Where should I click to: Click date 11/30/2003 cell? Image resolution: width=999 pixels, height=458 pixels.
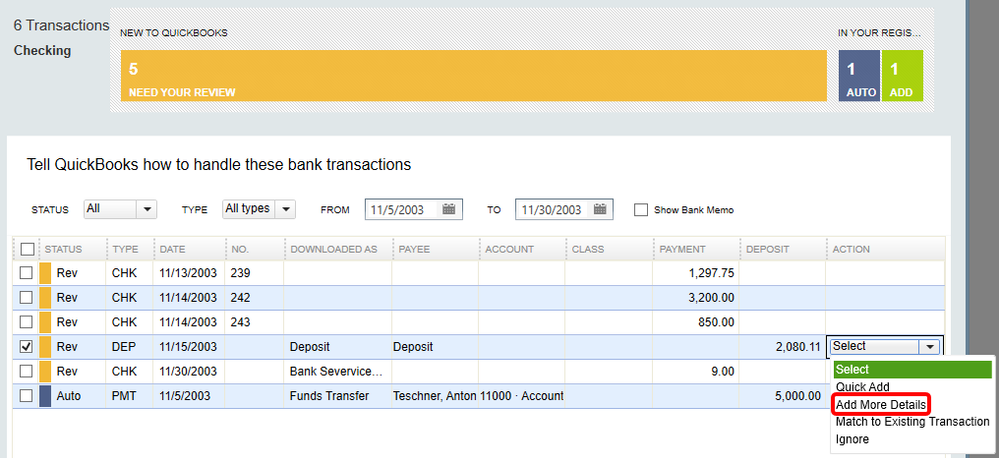pyautogui.click(x=189, y=371)
